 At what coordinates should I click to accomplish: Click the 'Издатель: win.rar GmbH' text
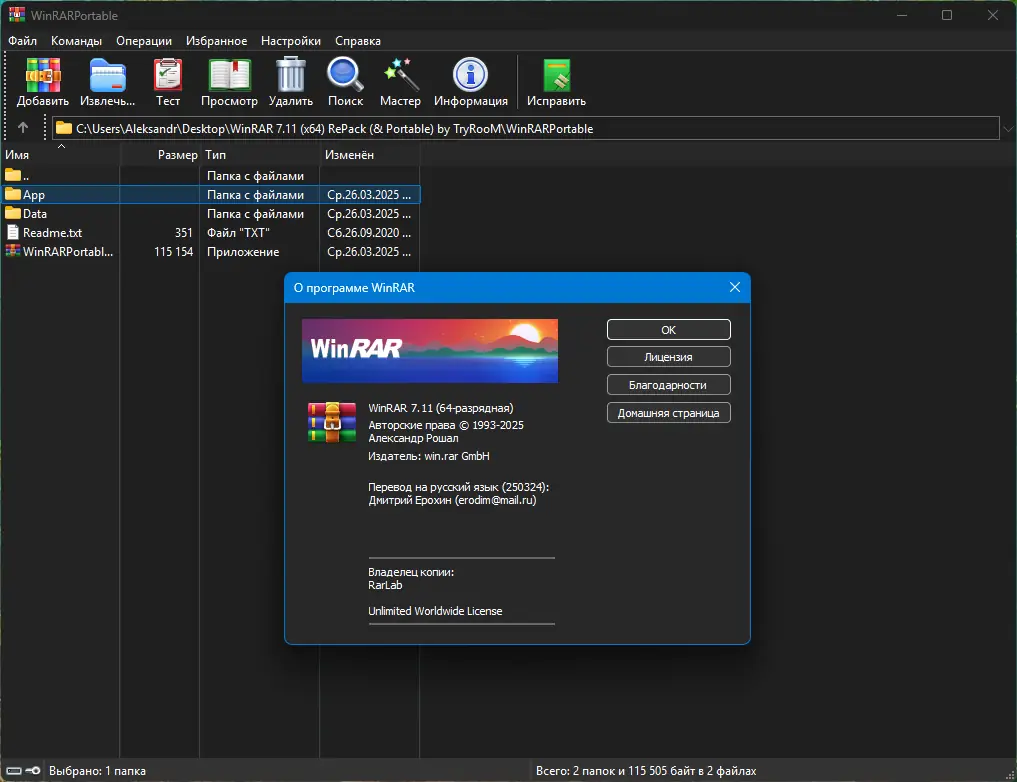pos(429,456)
